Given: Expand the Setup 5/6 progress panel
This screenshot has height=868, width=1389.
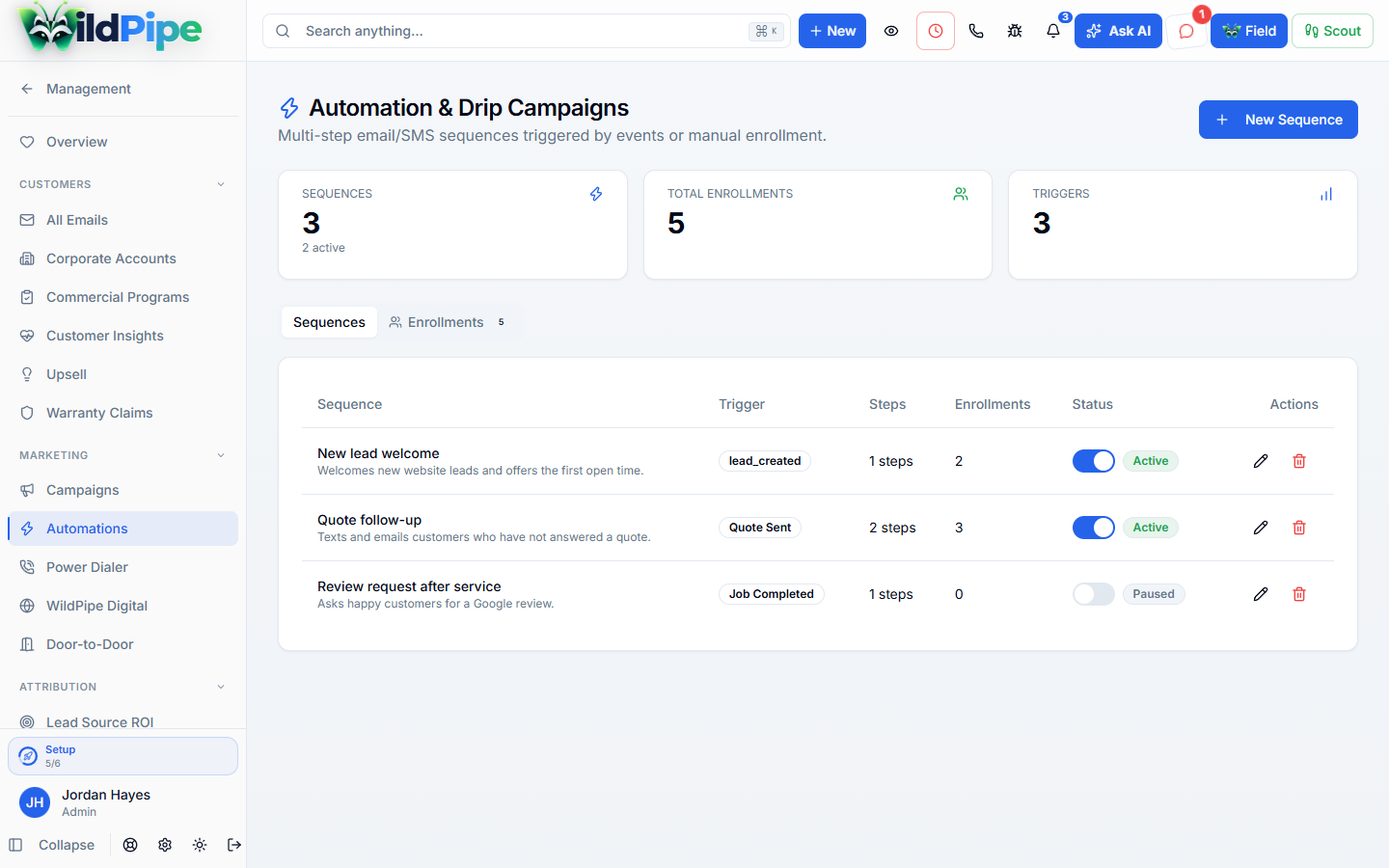Looking at the screenshot, I should tap(123, 756).
